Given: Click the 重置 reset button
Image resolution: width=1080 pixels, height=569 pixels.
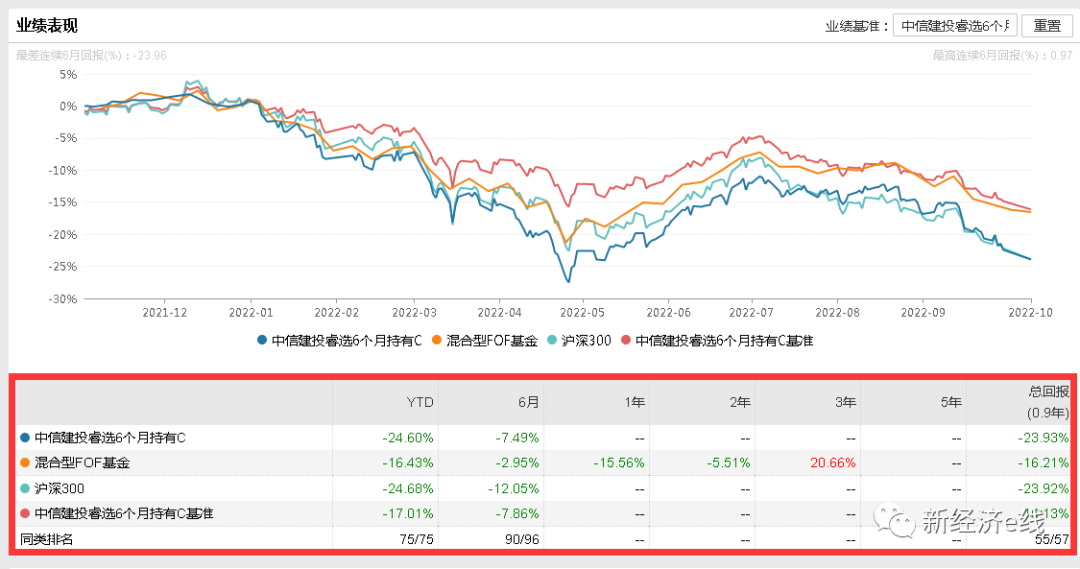Looking at the screenshot, I should pyautogui.click(x=1047, y=26).
